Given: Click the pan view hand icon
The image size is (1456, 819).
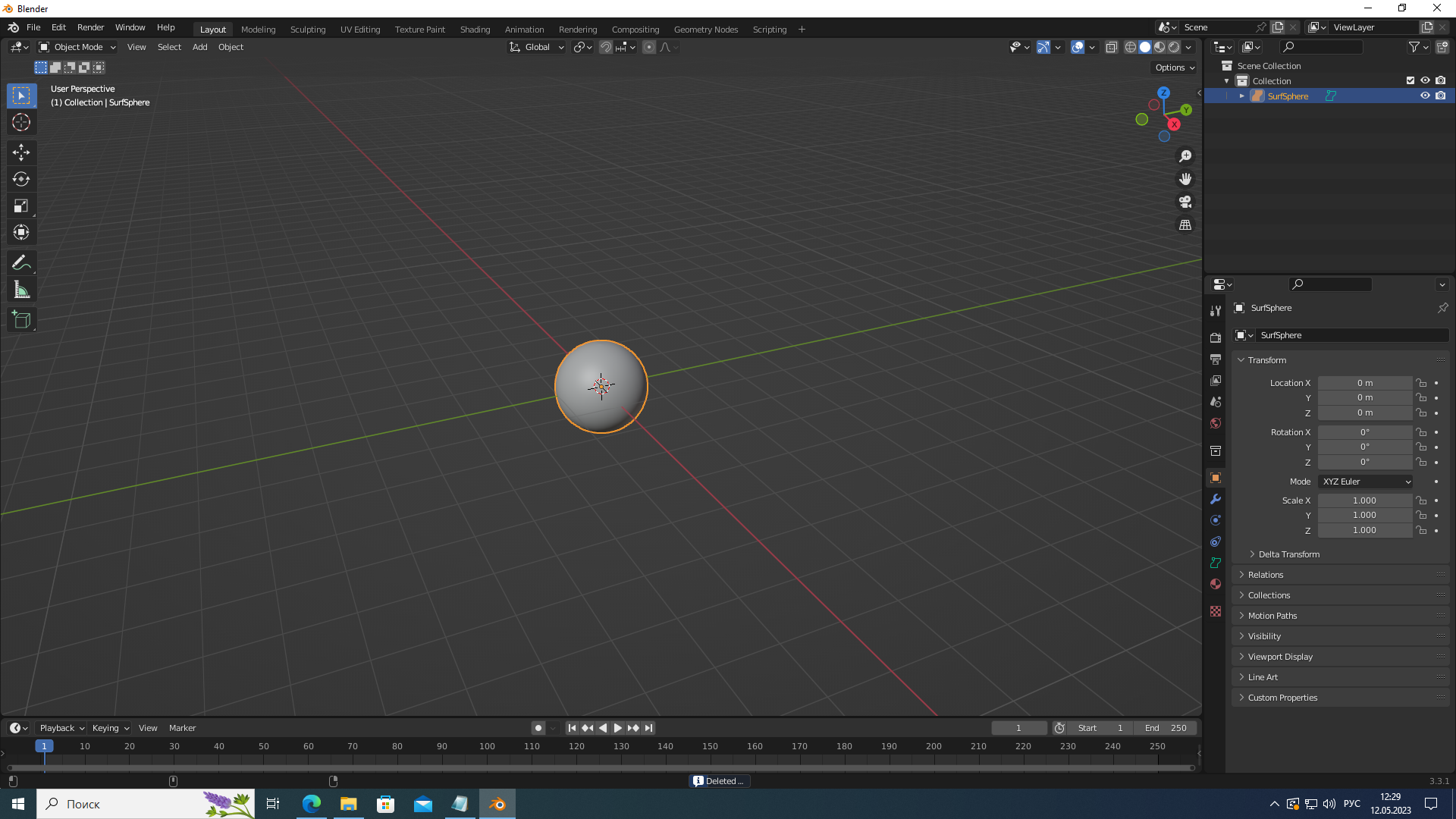Looking at the screenshot, I should tap(1185, 179).
